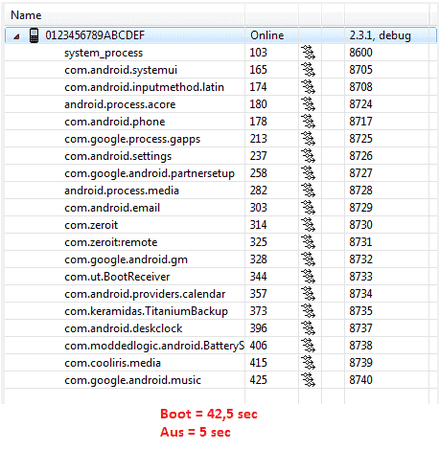Click the phone device icon
This screenshot has height=450, width=439.
(34, 35)
